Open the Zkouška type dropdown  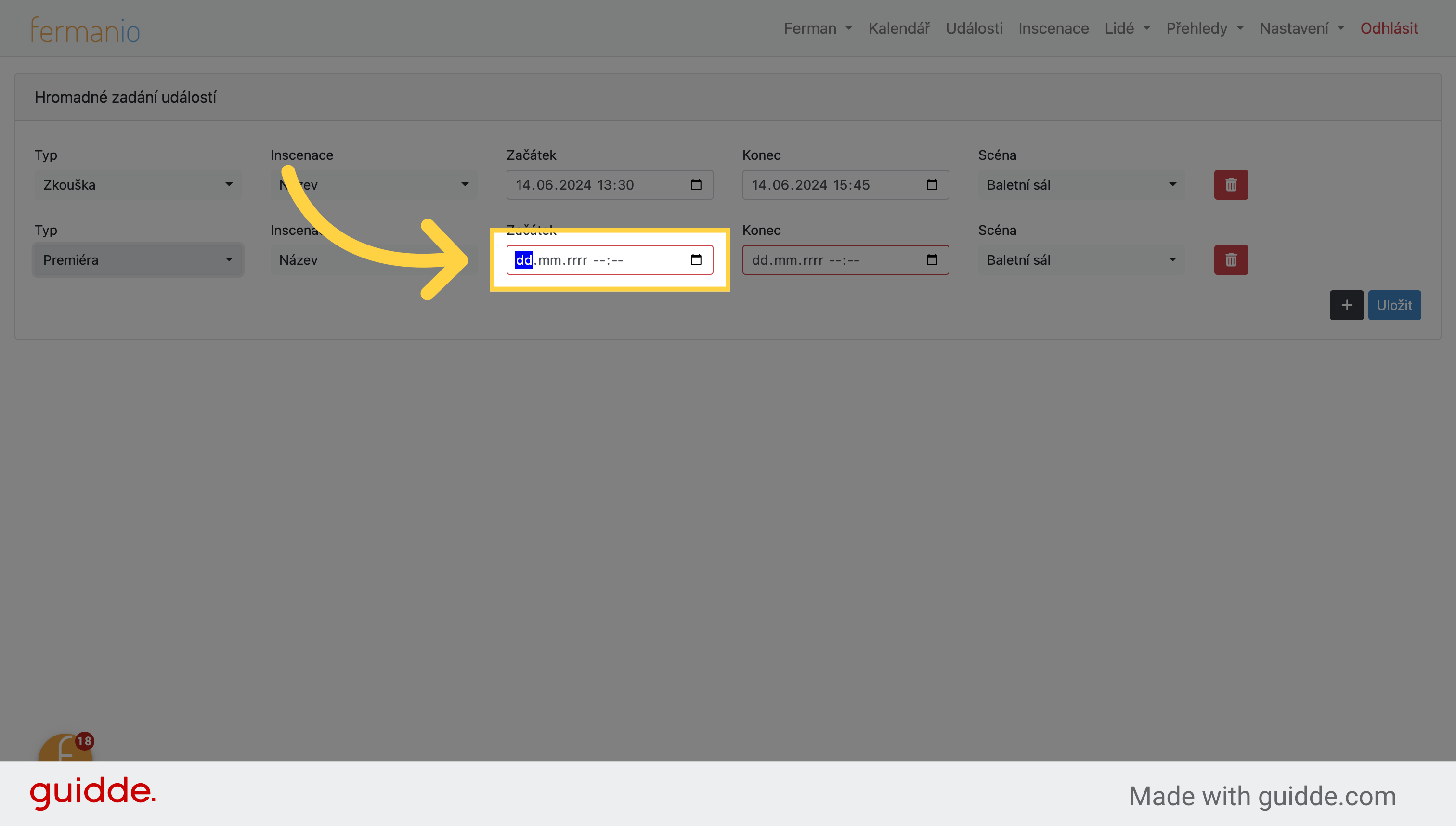pos(138,185)
